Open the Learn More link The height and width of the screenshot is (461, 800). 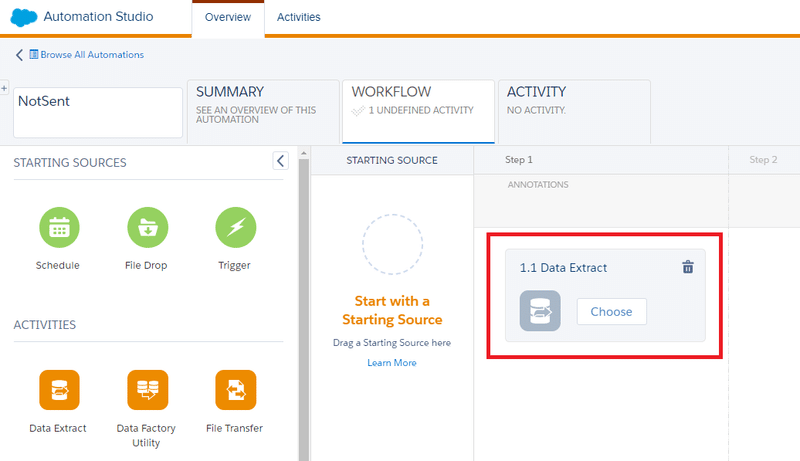[x=392, y=363]
